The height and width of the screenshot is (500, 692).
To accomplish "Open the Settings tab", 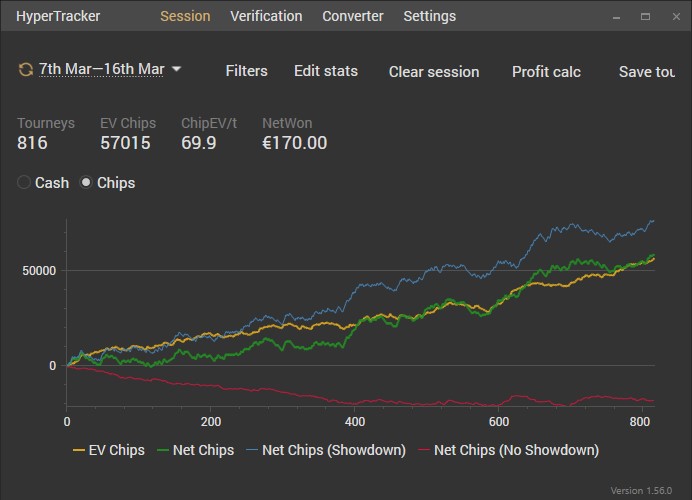I will [x=429, y=16].
